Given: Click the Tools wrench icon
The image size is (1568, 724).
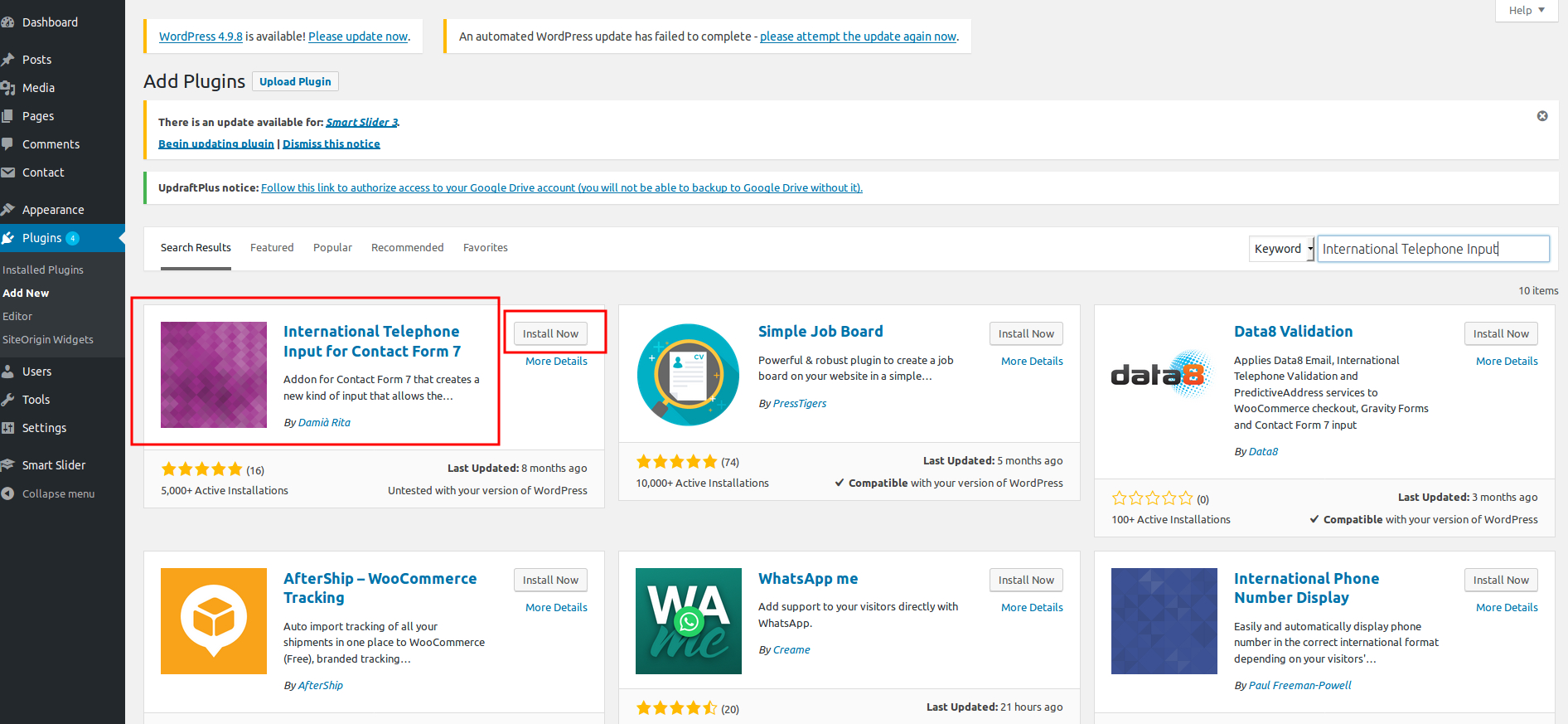Looking at the screenshot, I should click(7, 400).
